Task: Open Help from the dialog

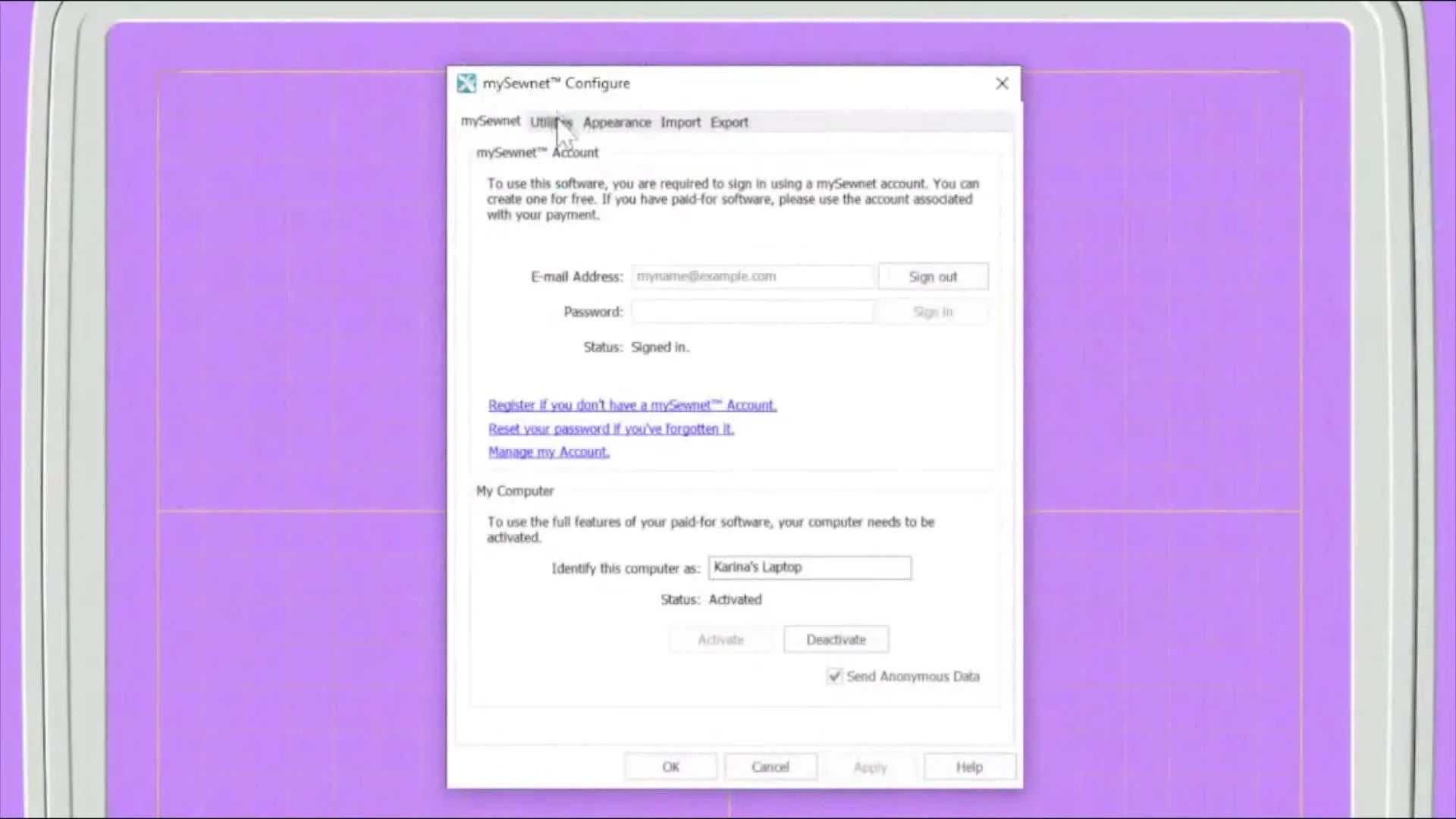Action: [x=969, y=767]
